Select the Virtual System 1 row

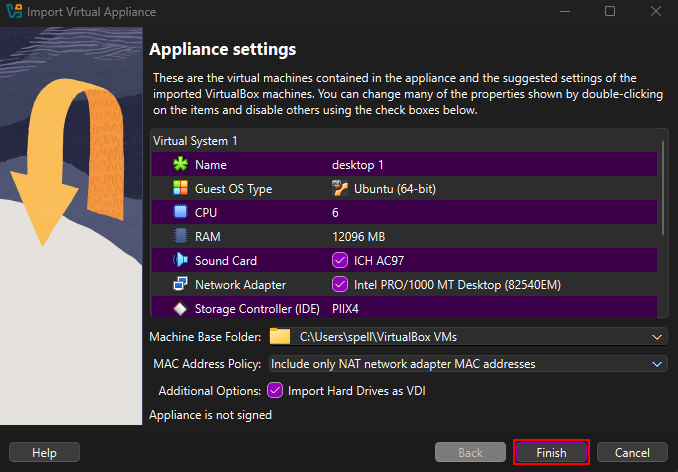404,141
